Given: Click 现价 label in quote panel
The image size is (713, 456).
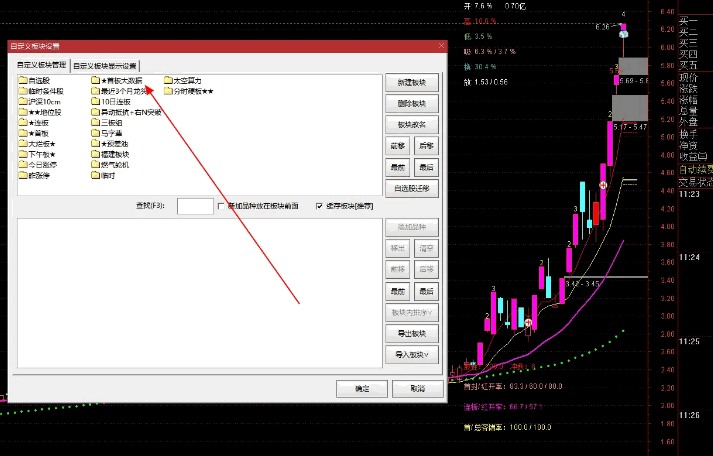Looking at the screenshot, I should [688, 78].
